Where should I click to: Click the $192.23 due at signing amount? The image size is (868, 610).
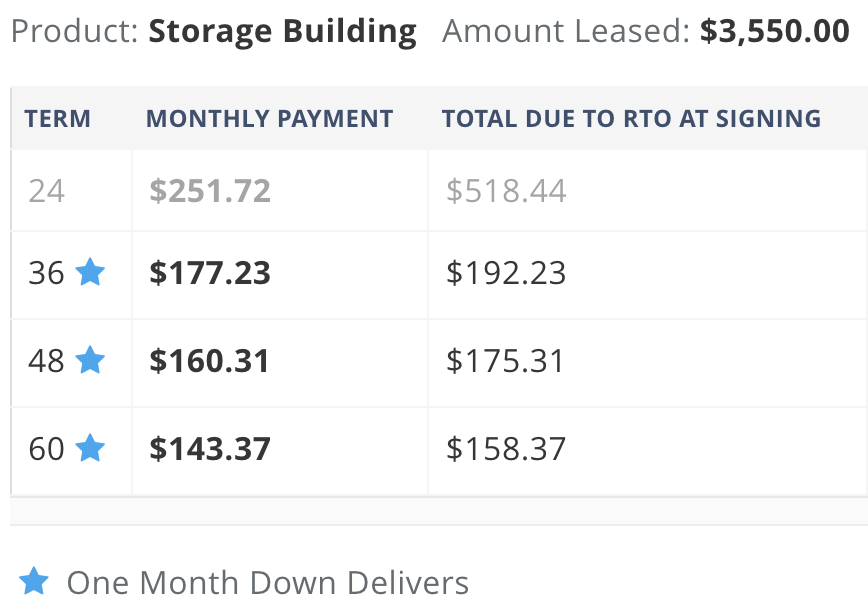coord(506,273)
